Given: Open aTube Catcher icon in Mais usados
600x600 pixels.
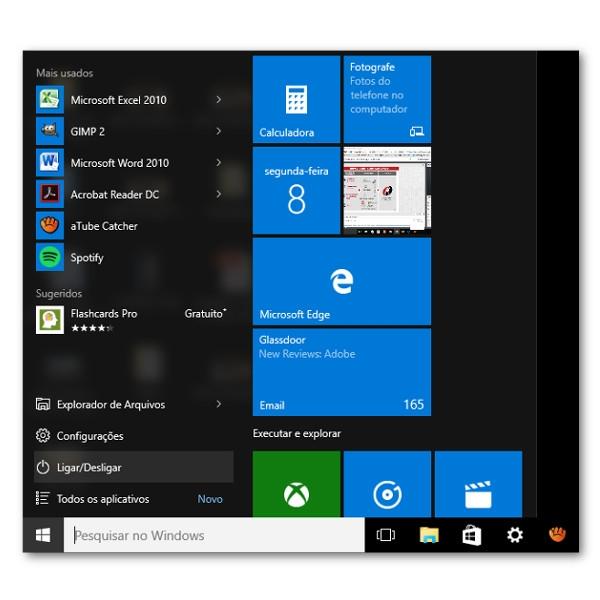Looking at the screenshot, I should pos(50,226).
